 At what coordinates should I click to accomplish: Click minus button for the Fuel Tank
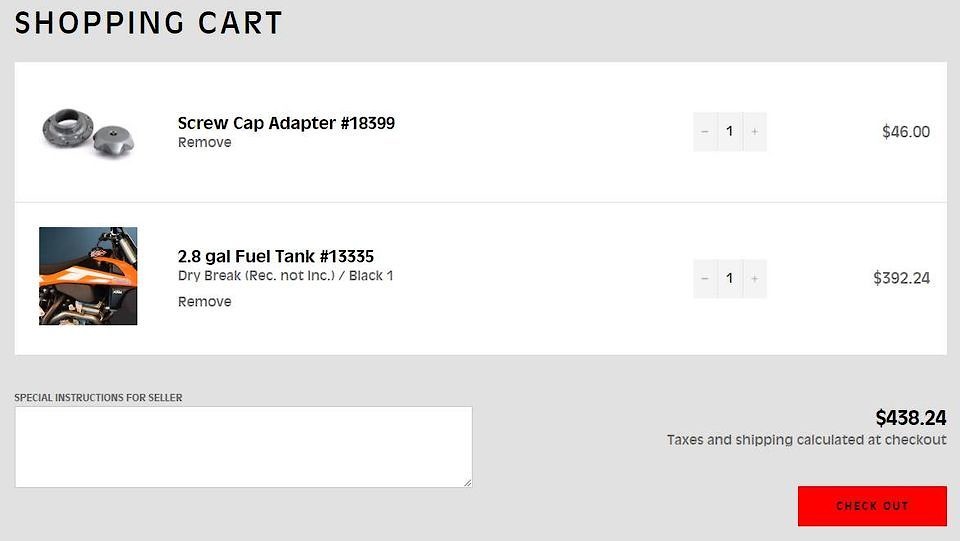click(705, 278)
